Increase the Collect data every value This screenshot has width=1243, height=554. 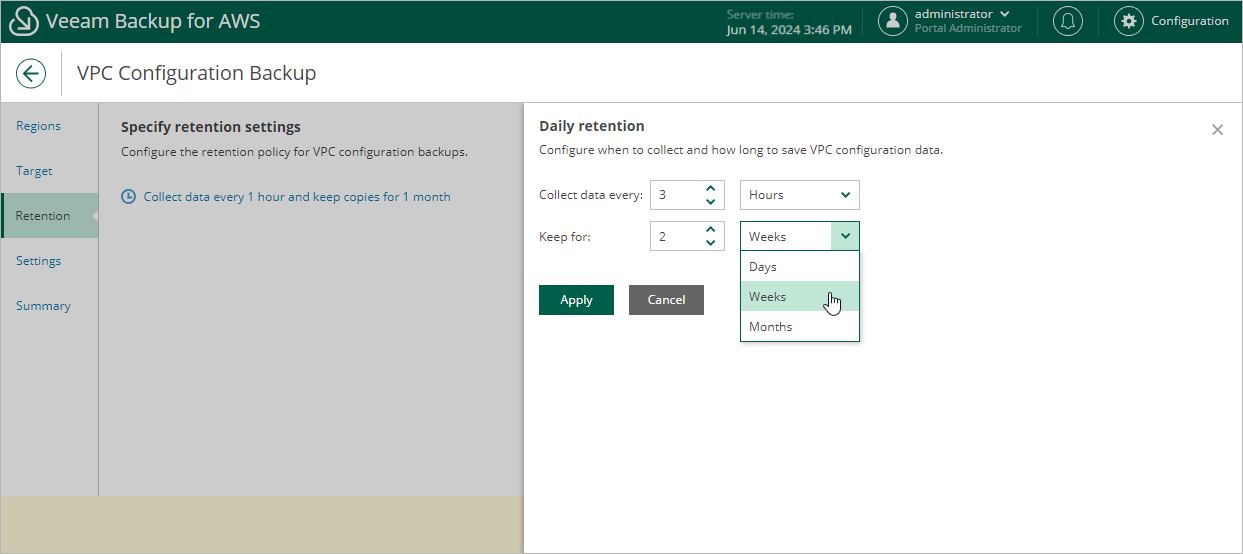[x=710, y=188]
